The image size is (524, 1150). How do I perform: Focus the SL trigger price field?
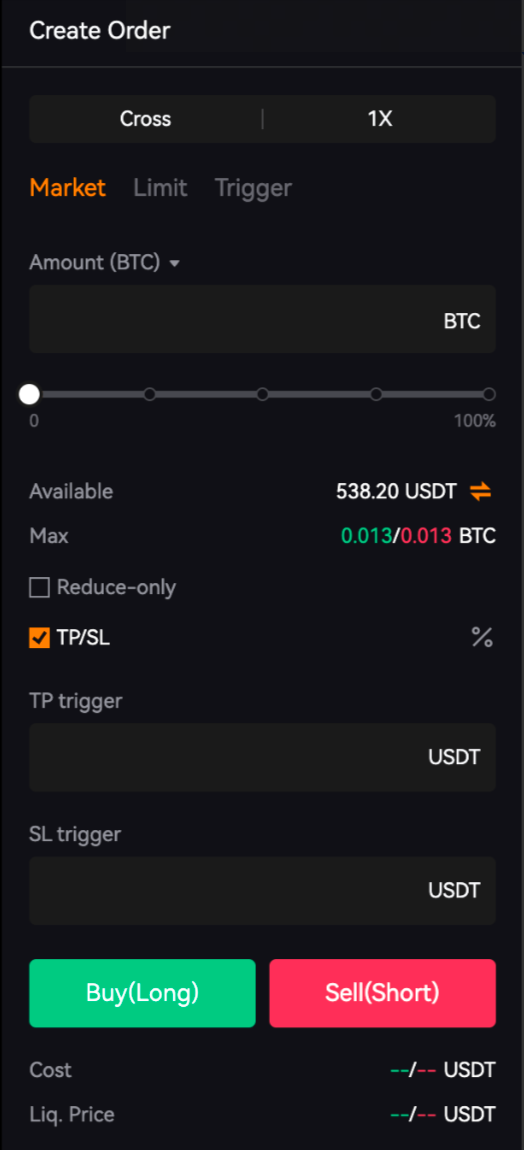pos(263,891)
